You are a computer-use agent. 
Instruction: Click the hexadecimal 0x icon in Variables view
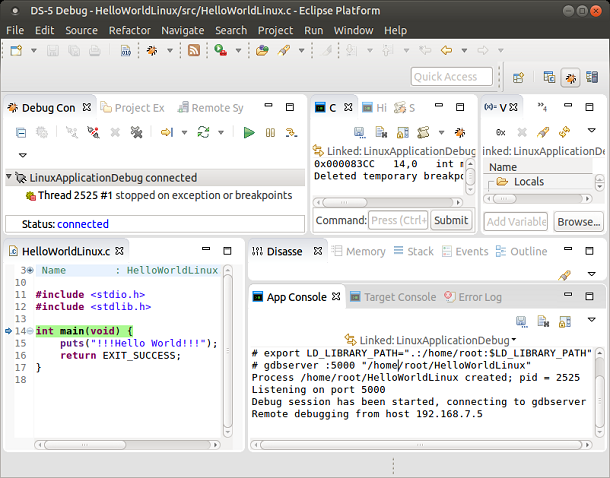click(x=501, y=132)
